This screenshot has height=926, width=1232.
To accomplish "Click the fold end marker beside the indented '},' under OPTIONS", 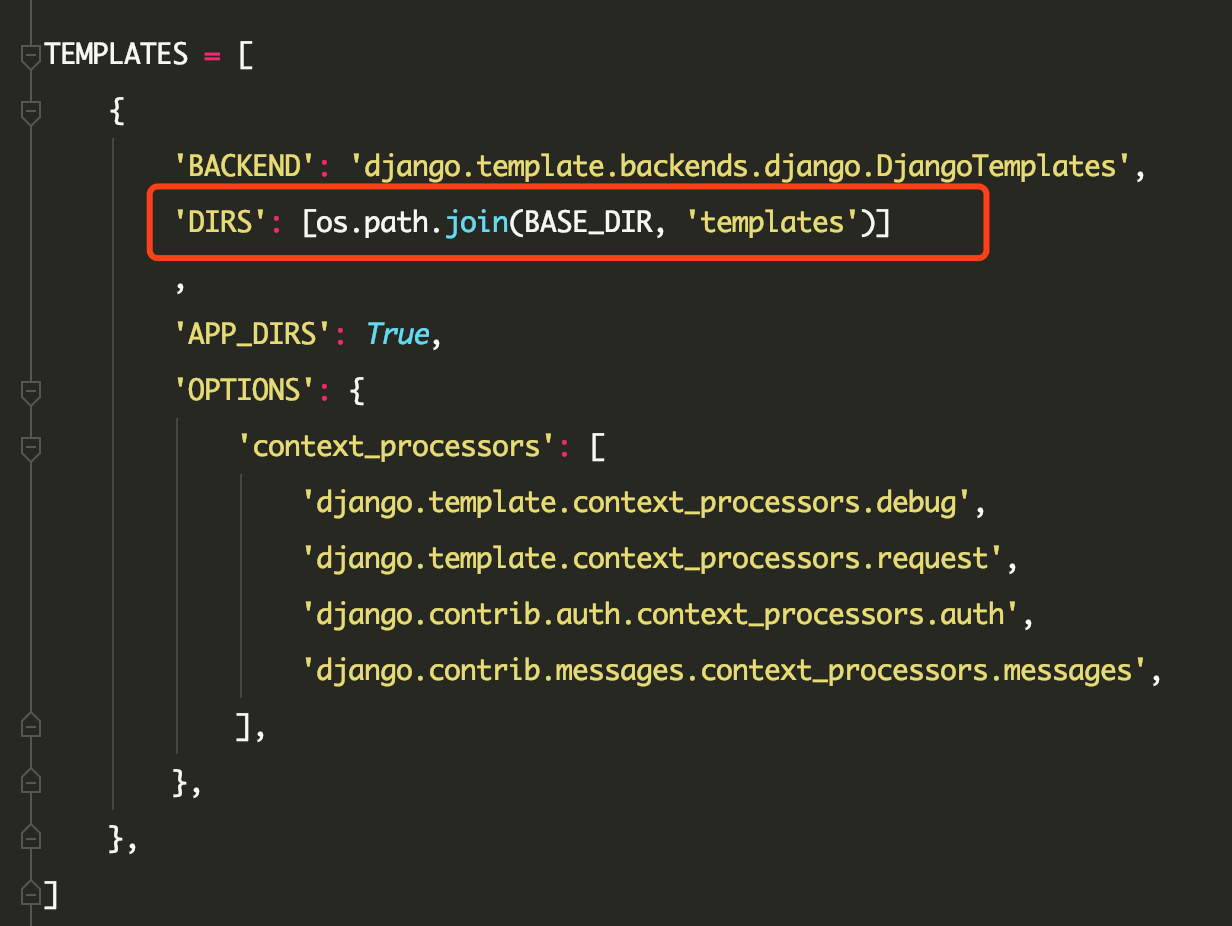I will (x=31, y=782).
